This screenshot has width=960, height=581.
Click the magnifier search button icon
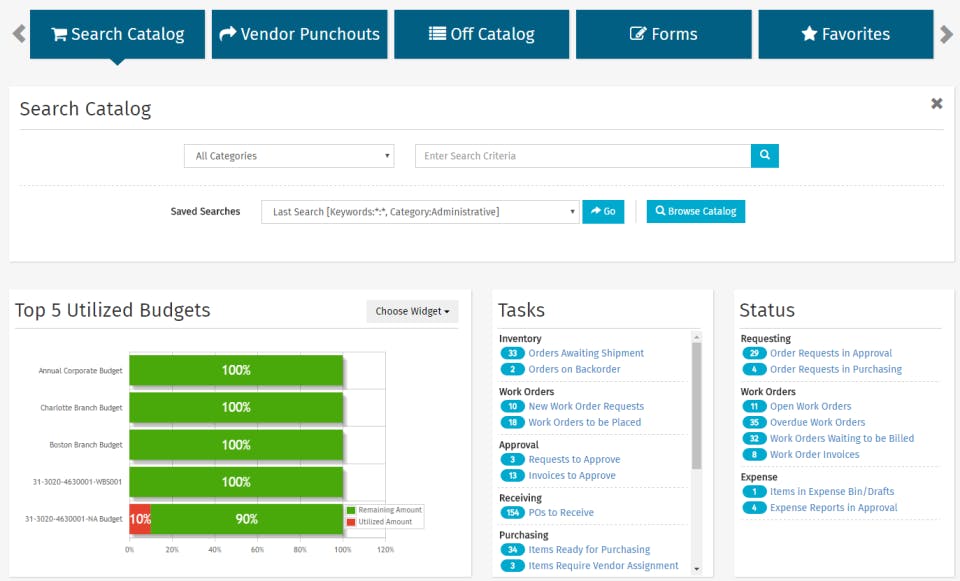764,156
